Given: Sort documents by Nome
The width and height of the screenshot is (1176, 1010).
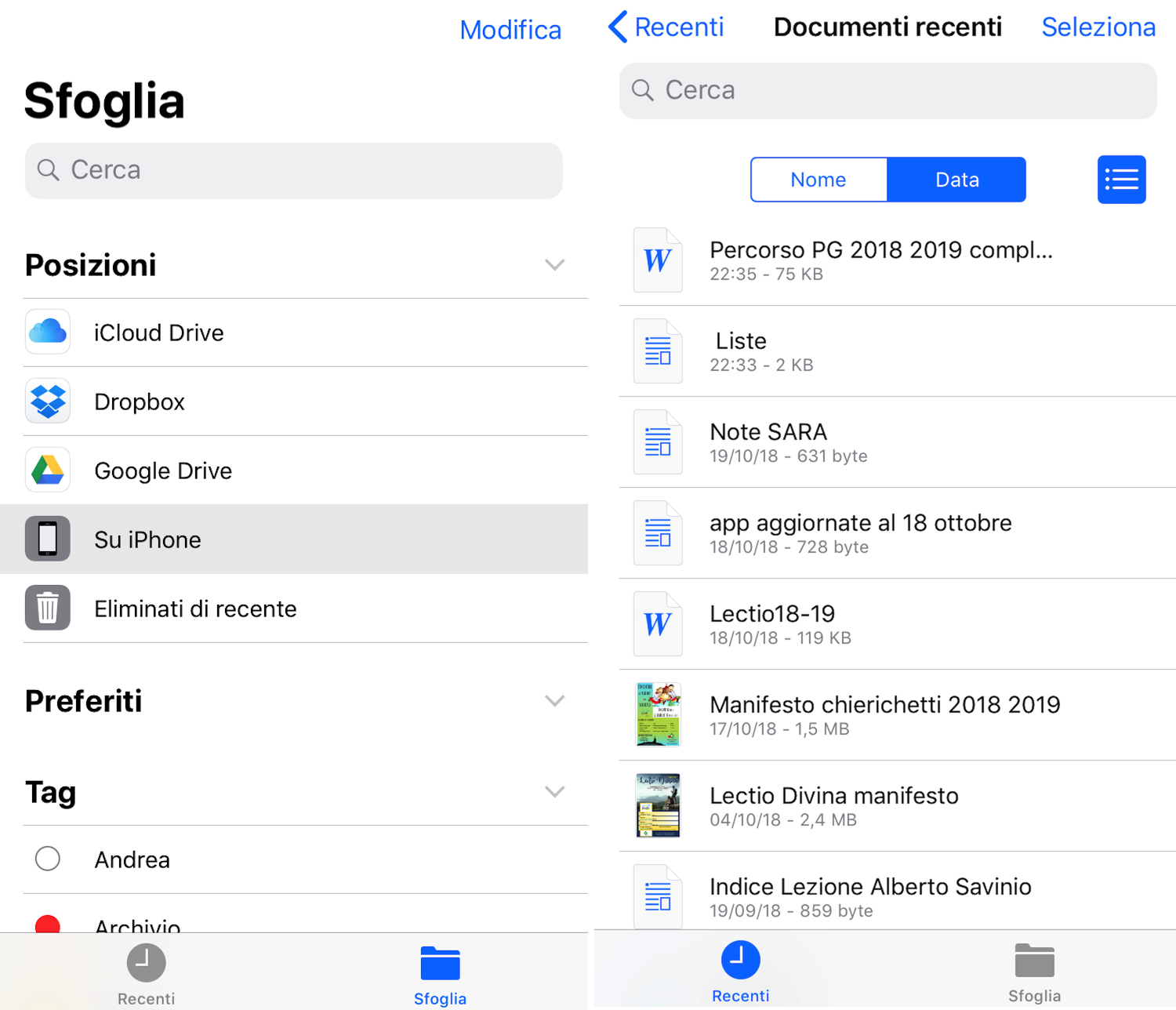Looking at the screenshot, I should (x=818, y=180).
